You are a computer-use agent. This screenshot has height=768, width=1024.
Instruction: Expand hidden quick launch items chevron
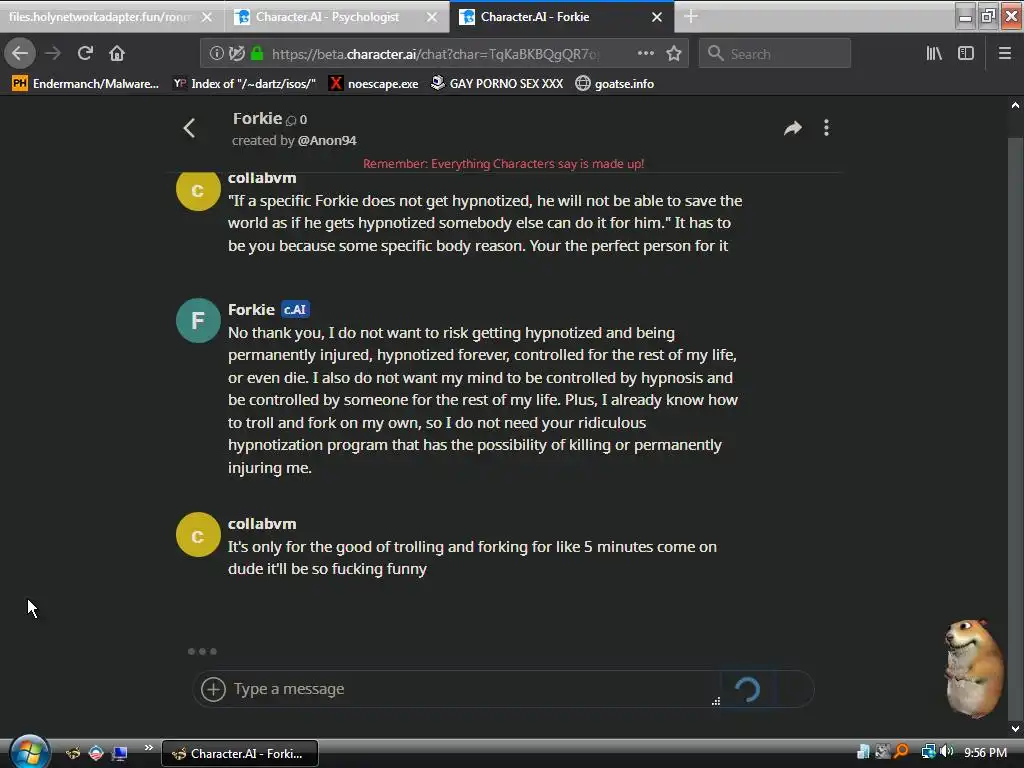coord(149,748)
